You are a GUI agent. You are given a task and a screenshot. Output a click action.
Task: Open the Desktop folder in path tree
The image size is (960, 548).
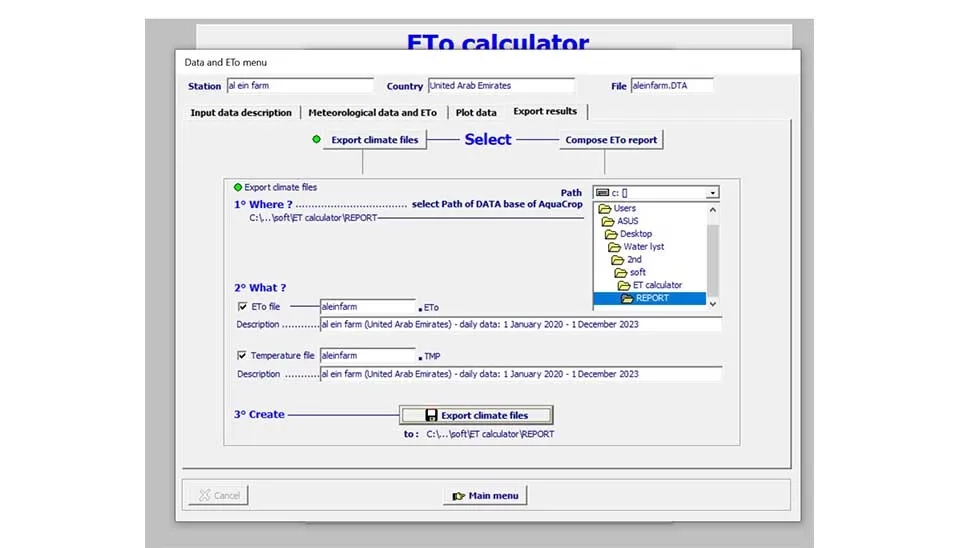635,234
